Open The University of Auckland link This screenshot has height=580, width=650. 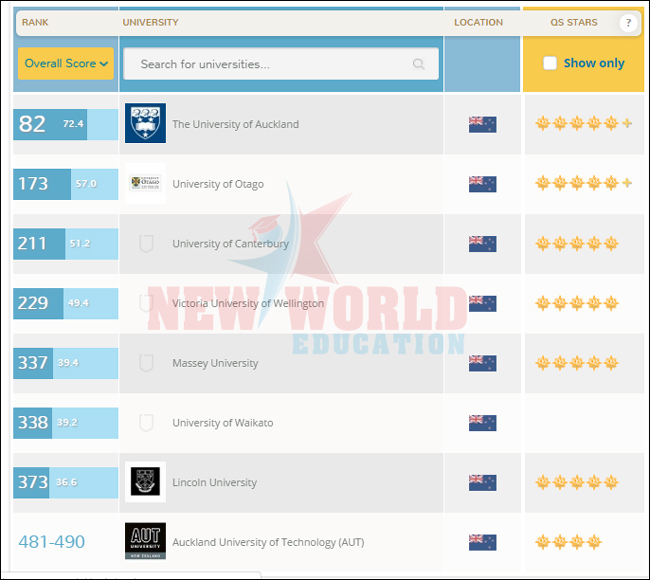[235, 124]
